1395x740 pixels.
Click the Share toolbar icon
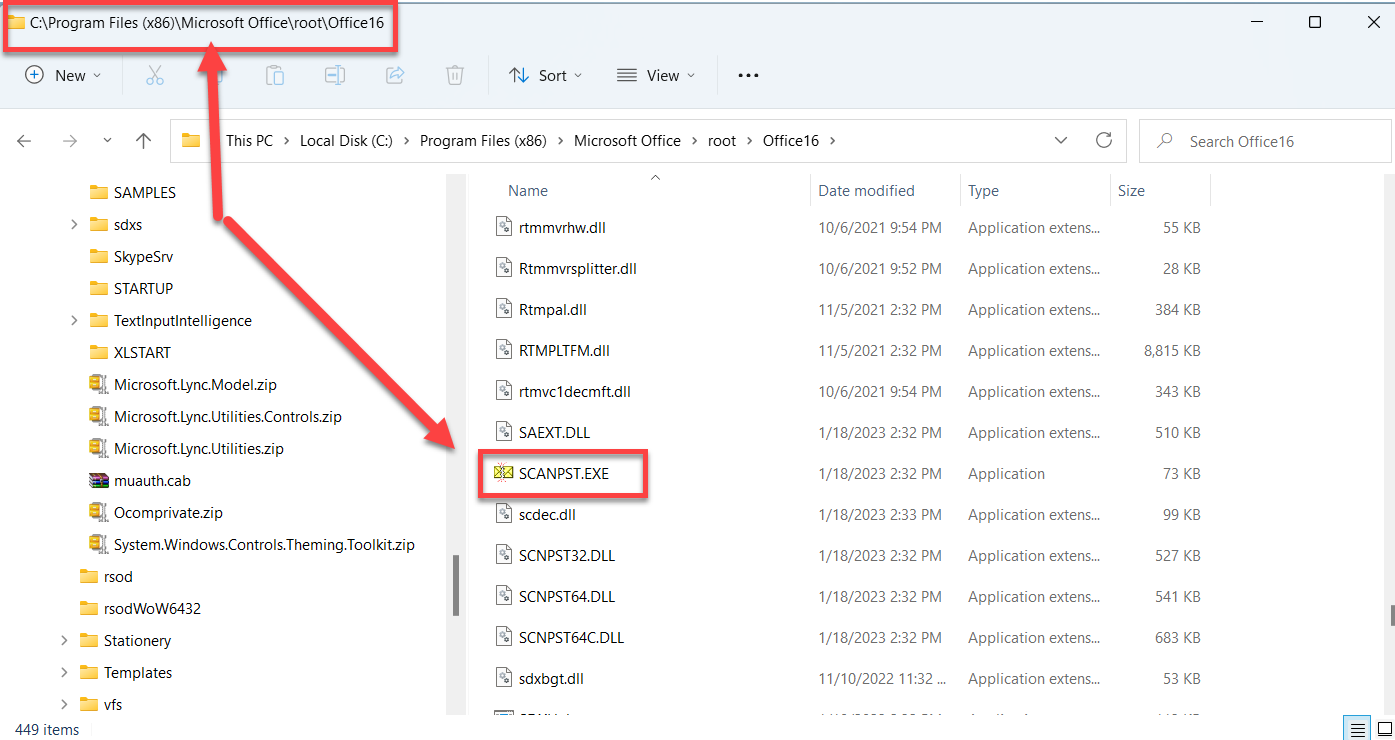point(395,75)
